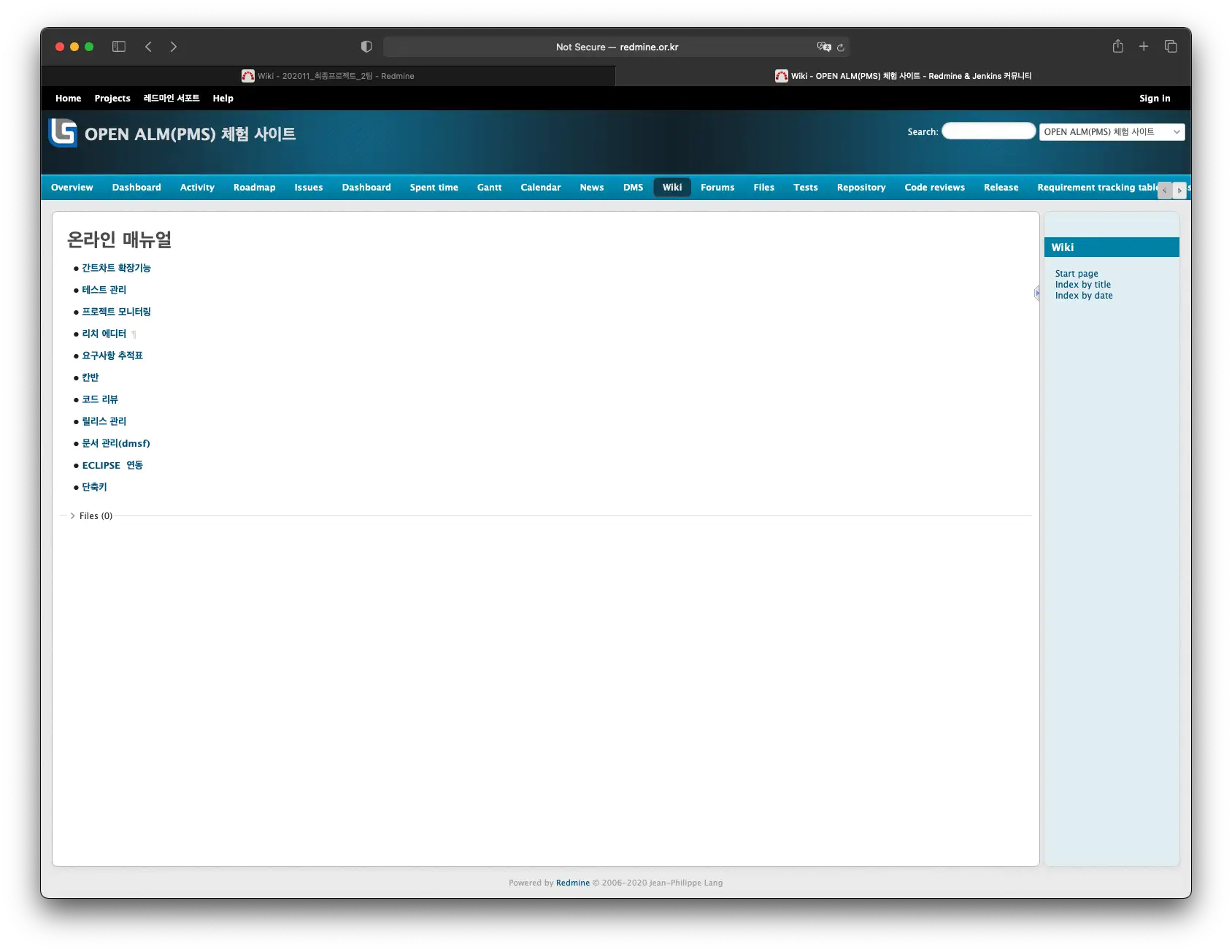Open the project jump dropdown
This screenshot has height=952, width=1232.
click(x=1112, y=132)
